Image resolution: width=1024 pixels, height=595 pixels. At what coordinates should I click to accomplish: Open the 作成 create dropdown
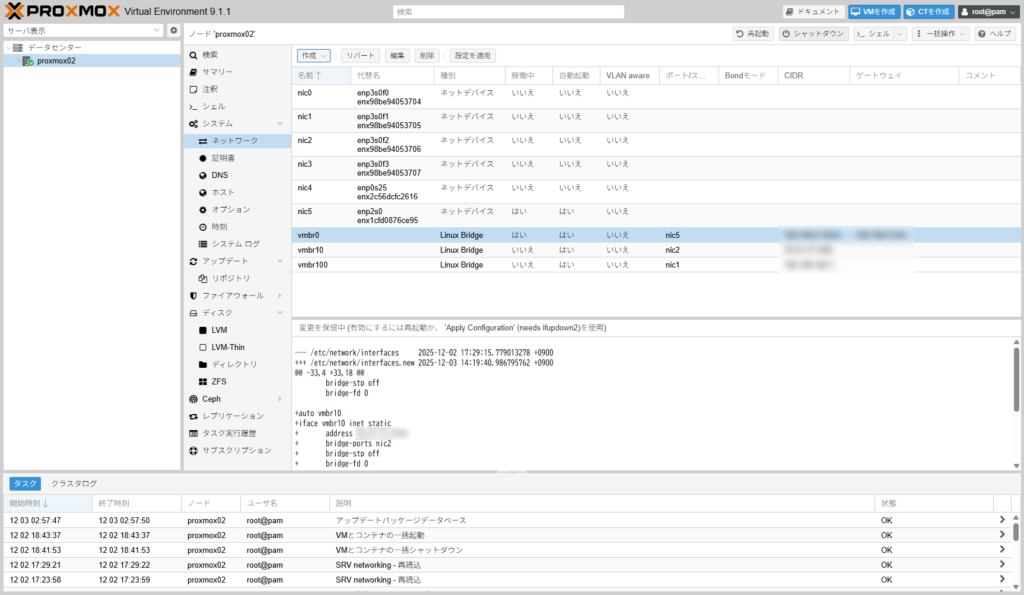click(x=314, y=56)
